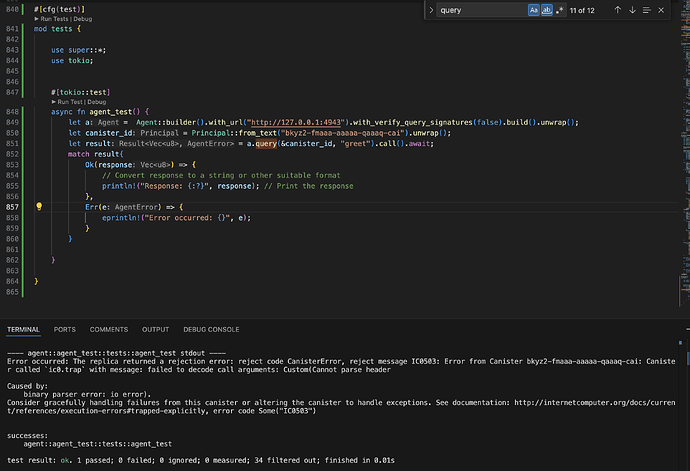Screen dimensions: 690x471
Task: Click the '// Print the response' comment on line 855
Action: pos(308,186)
